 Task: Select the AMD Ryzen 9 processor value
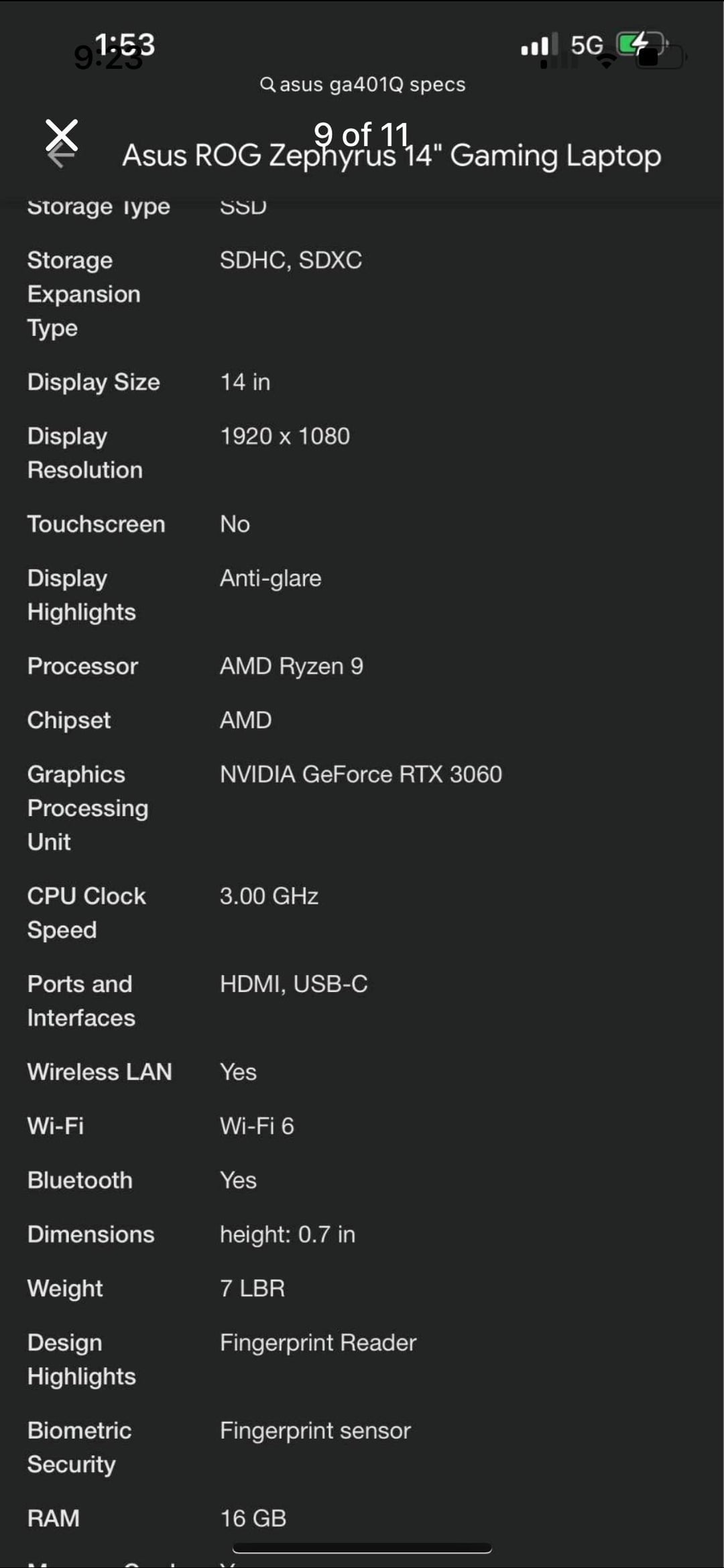292,667
